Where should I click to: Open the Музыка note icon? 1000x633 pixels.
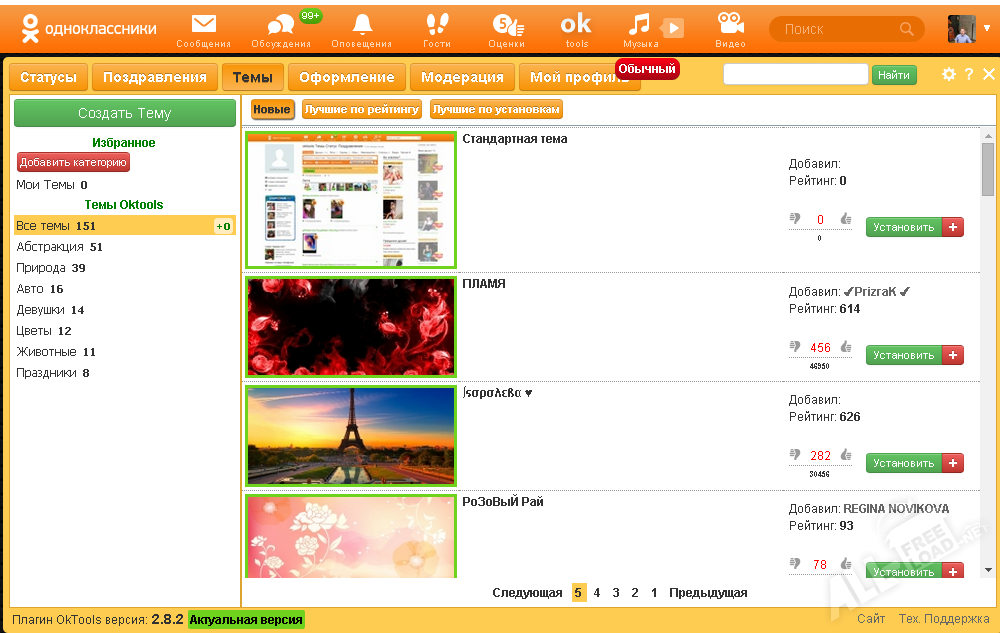(640, 26)
